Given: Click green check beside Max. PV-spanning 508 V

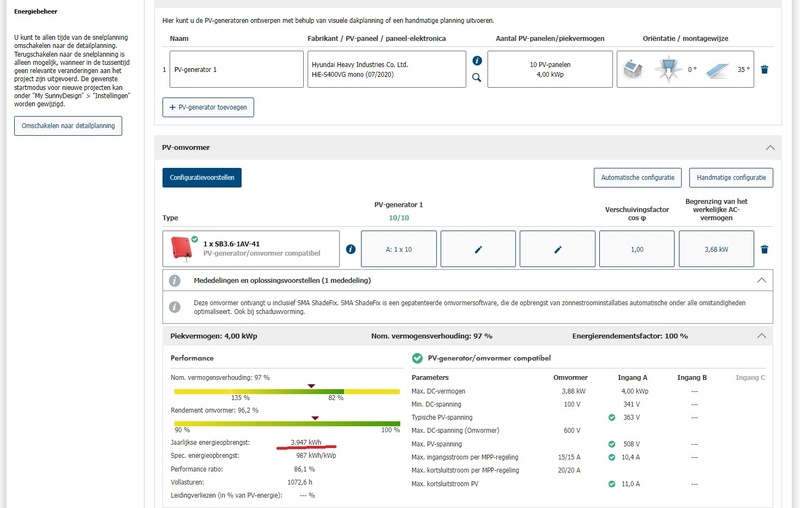Looking at the screenshot, I should pos(612,444).
